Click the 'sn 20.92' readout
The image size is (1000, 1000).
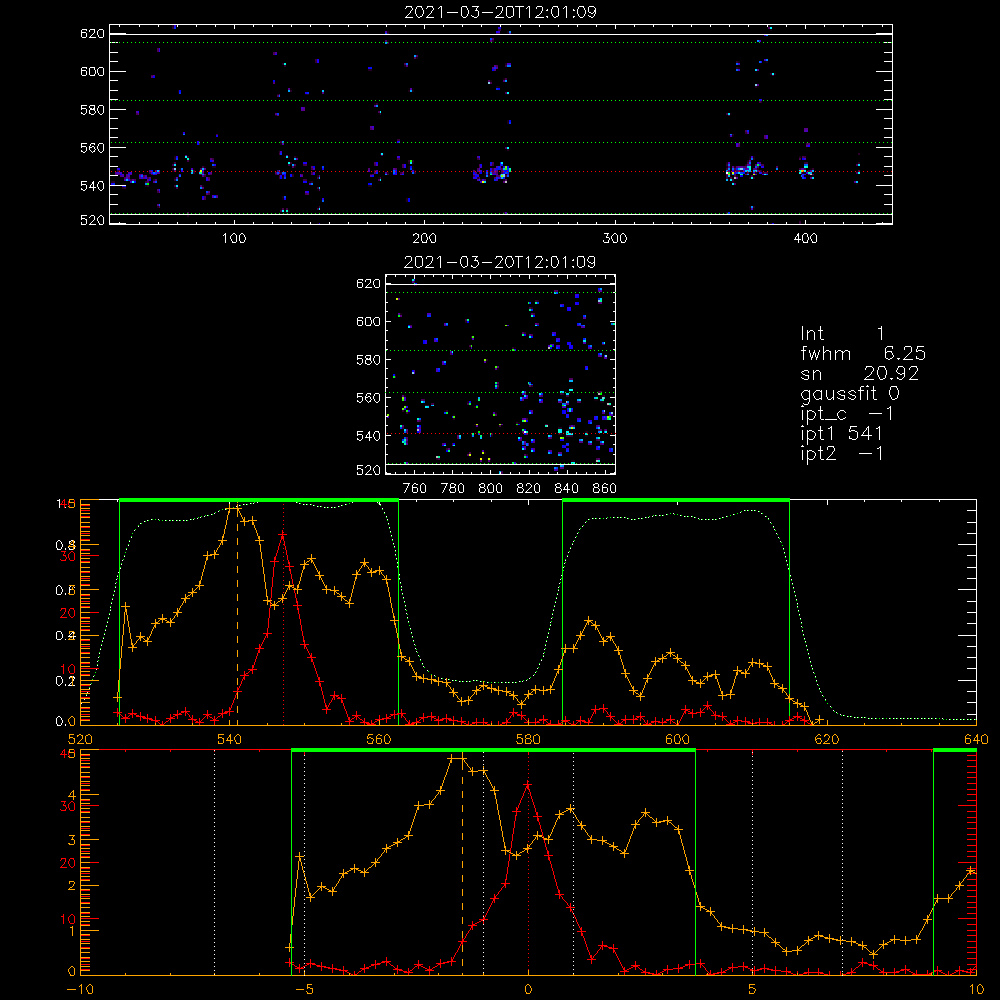pyautogui.click(x=860, y=374)
